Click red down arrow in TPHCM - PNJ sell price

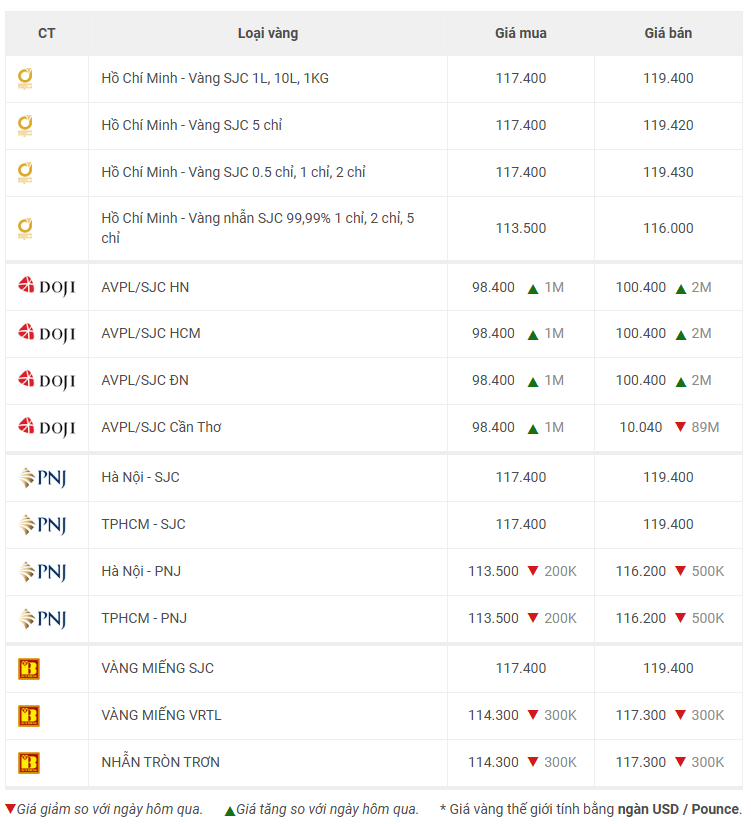pos(681,617)
